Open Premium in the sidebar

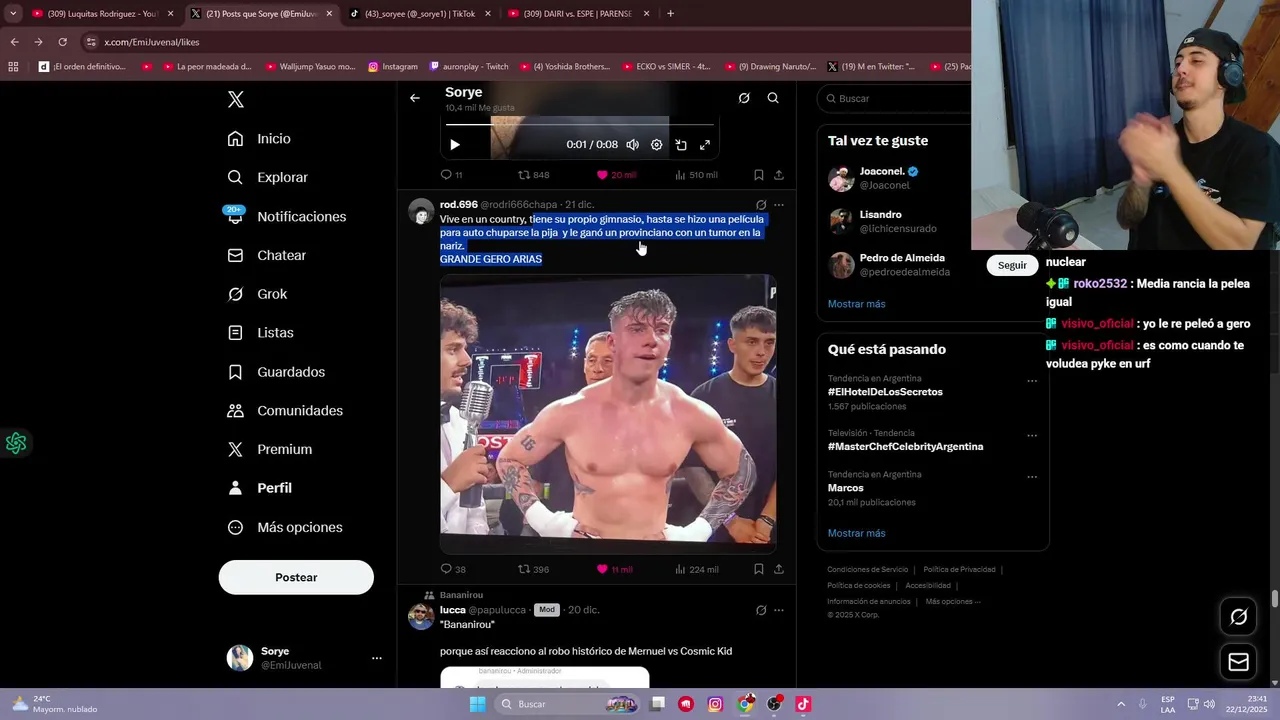pyautogui.click(x=270, y=449)
